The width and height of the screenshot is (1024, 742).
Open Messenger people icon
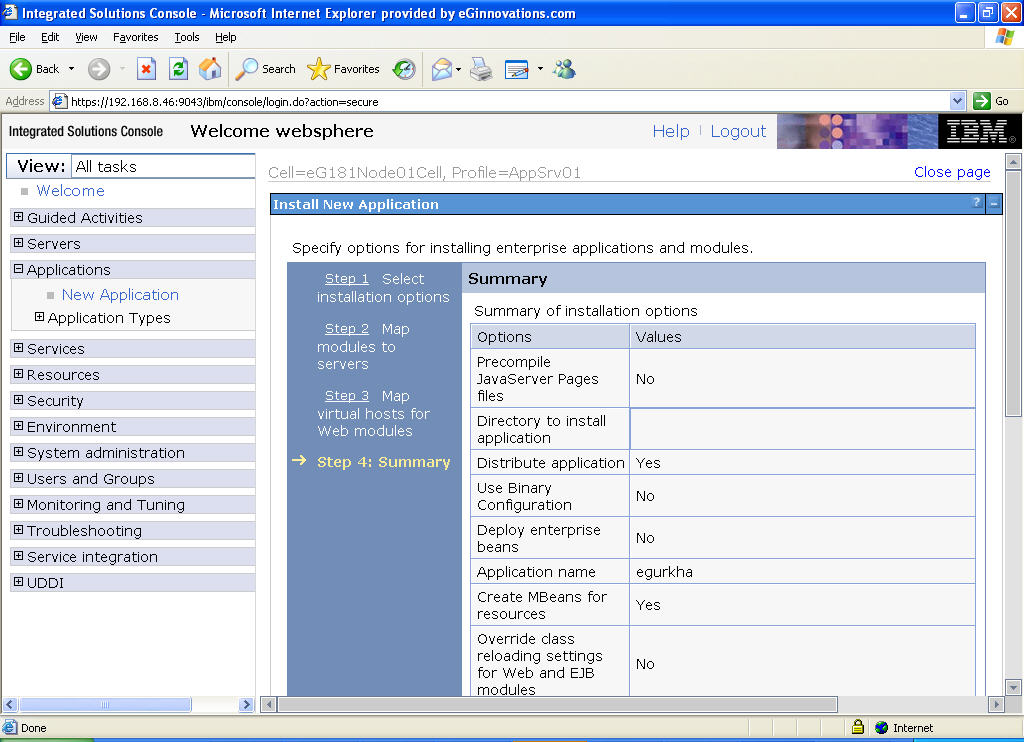click(564, 69)
